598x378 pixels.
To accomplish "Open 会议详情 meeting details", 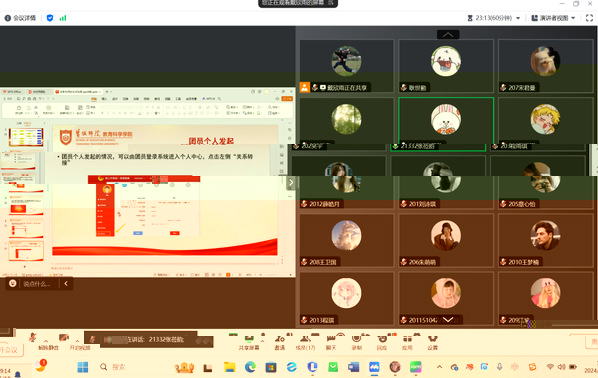I will click(x=20, y=18).
